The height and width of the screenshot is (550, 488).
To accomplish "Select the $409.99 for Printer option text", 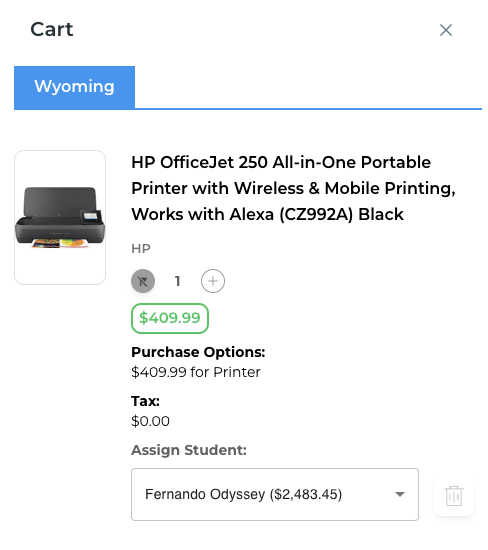I will (x=196, y=372).
